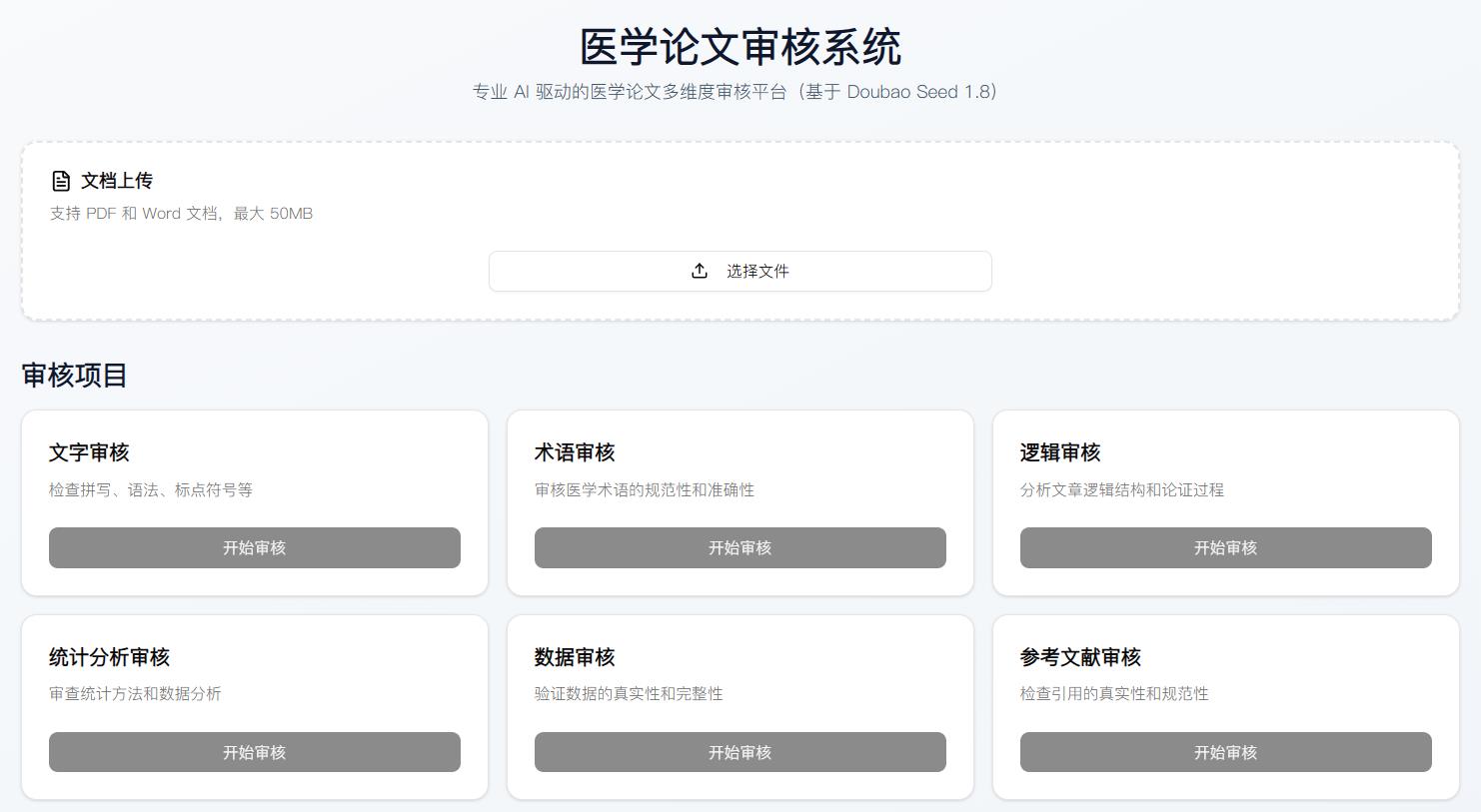Start the 文字审核 review
This screenshot has height=812, width=1481.
(254, 547)
